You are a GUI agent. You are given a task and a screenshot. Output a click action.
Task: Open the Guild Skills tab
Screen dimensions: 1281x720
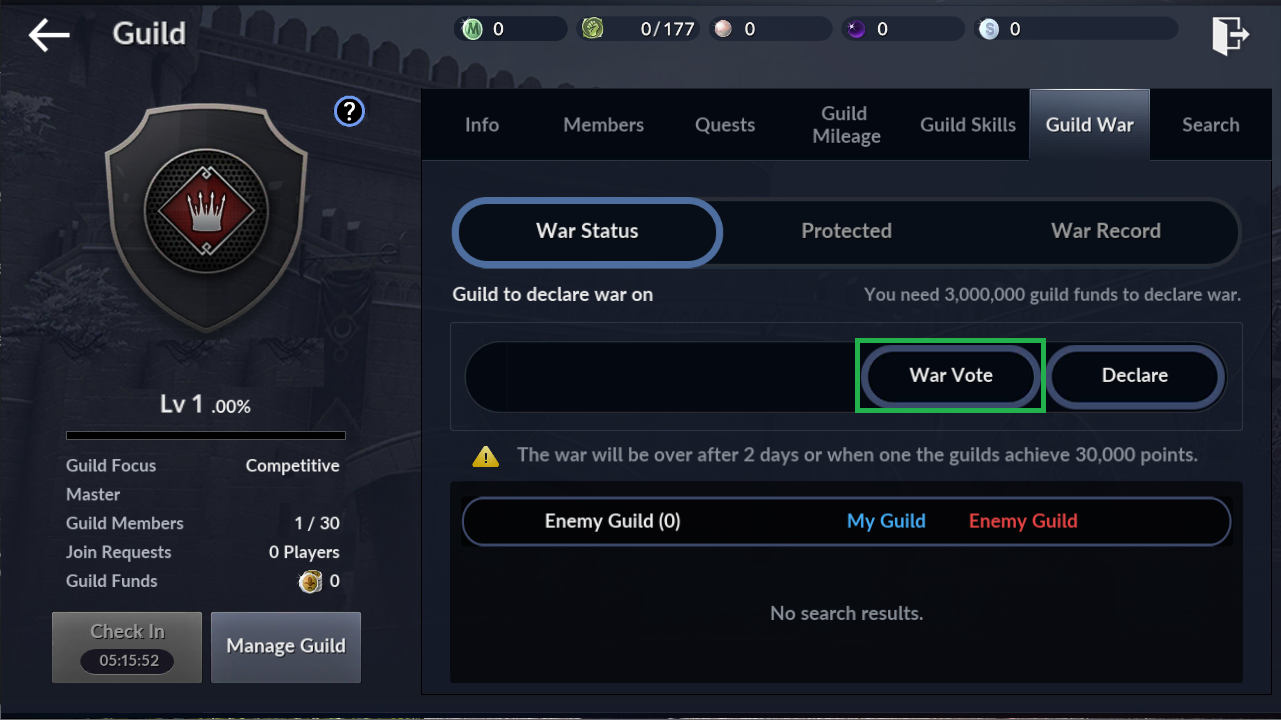click(x=968, y=125)
